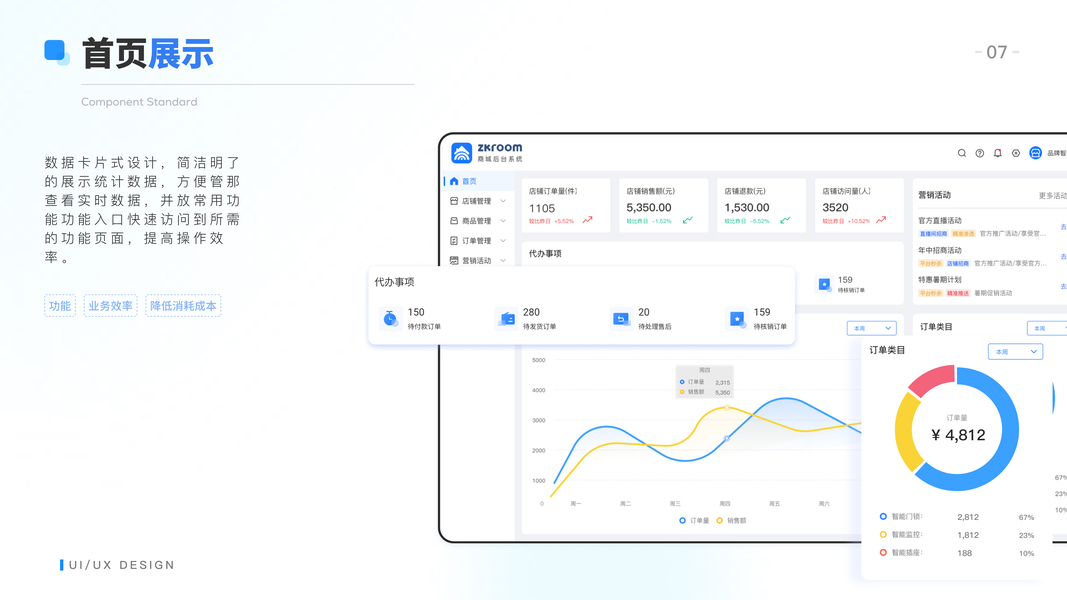
Task: Click the 5000 y-axis label
Action: tap(538, 360)
